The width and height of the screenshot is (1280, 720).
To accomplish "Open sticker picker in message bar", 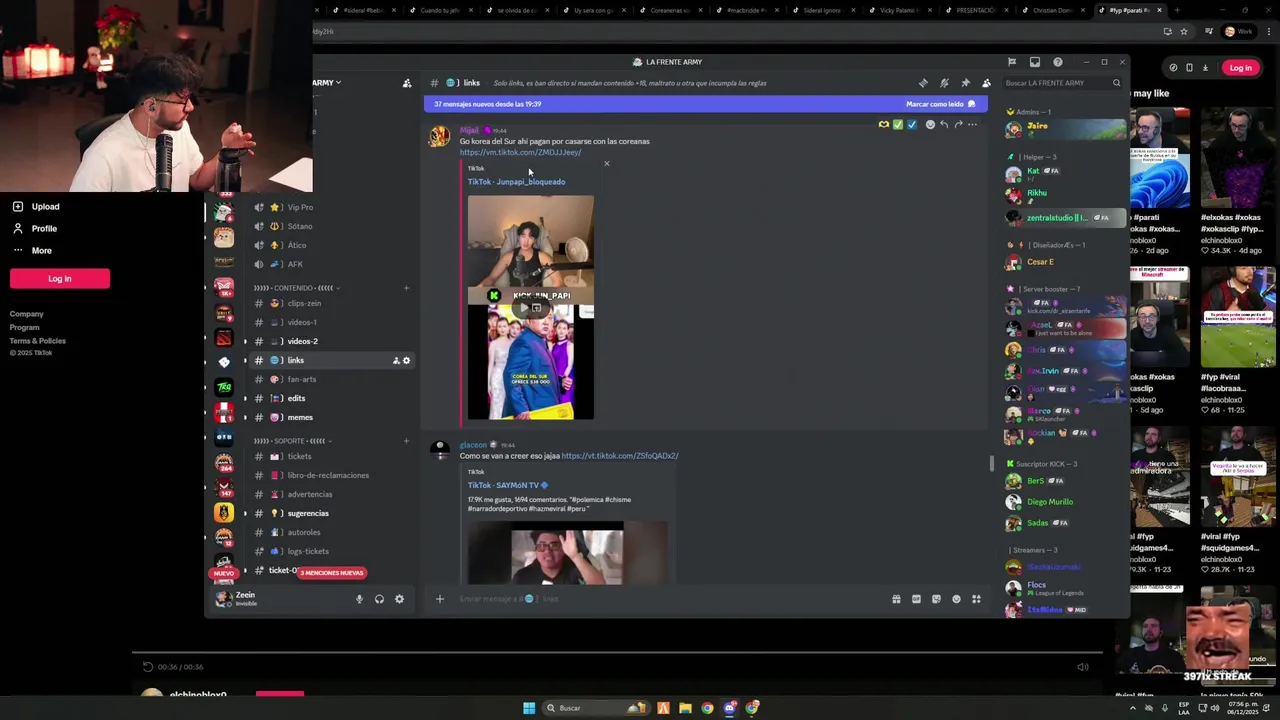I will [x=936, y=599].
